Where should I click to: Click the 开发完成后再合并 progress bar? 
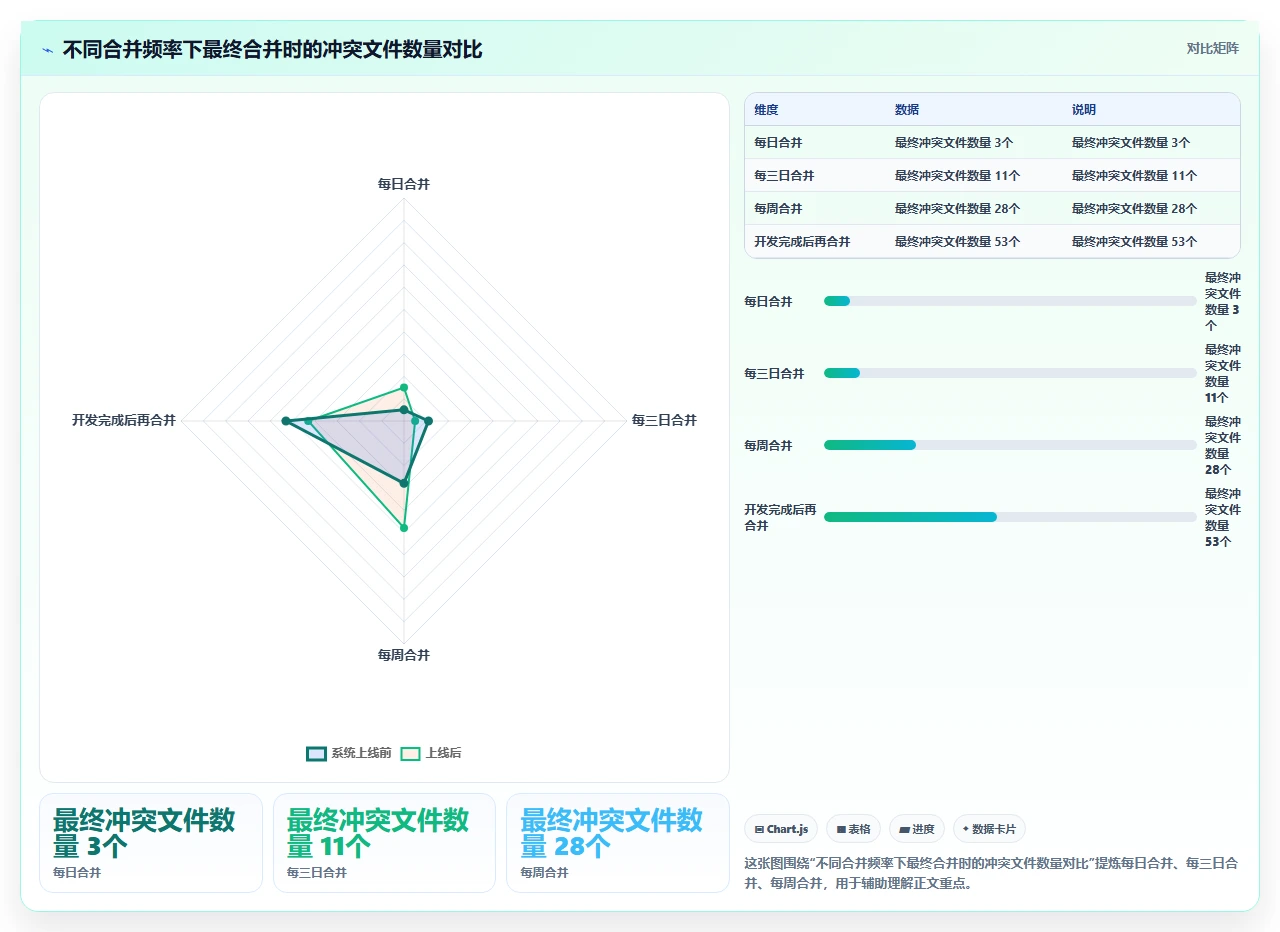1010,517
